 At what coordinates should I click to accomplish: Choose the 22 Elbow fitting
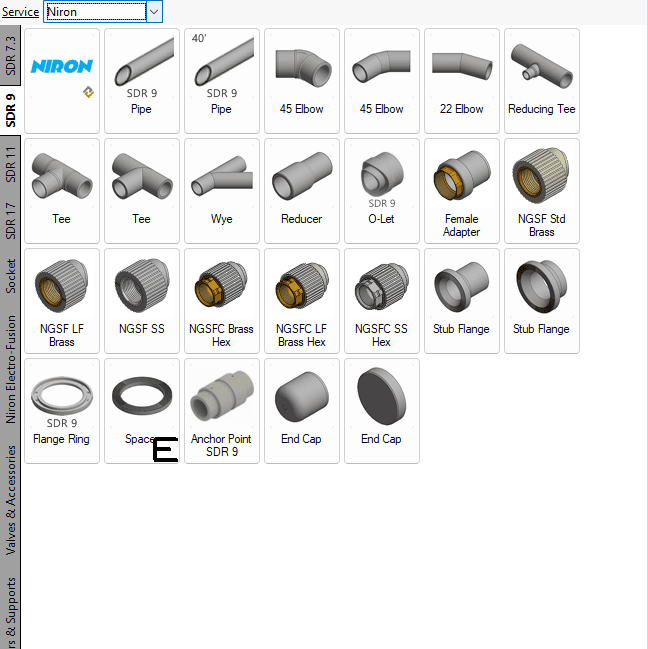coord(462,80)
